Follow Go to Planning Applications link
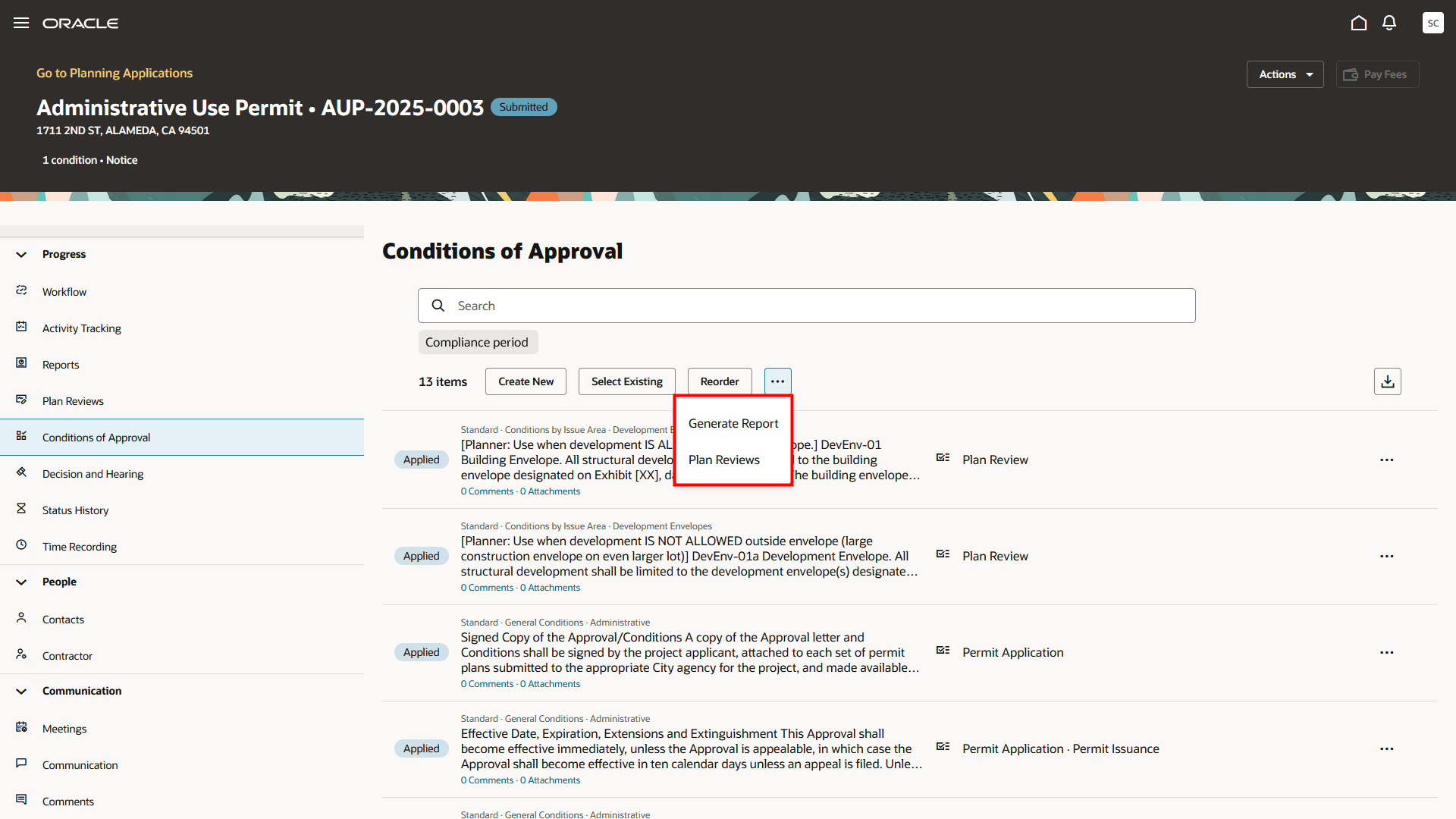This screenshot has height=819, width=1456. point(115,73)
